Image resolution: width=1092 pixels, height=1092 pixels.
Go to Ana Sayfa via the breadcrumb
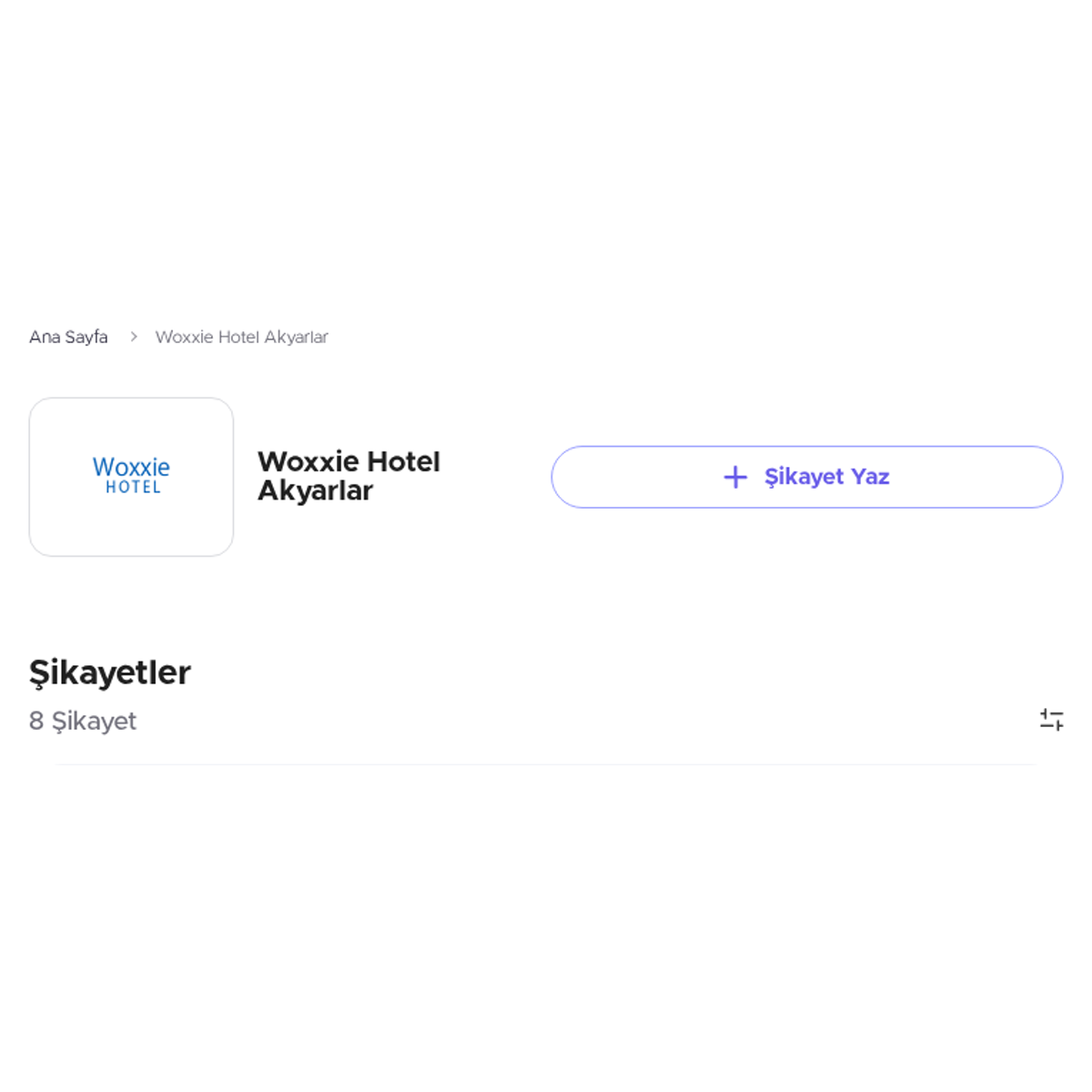point(68,337)
